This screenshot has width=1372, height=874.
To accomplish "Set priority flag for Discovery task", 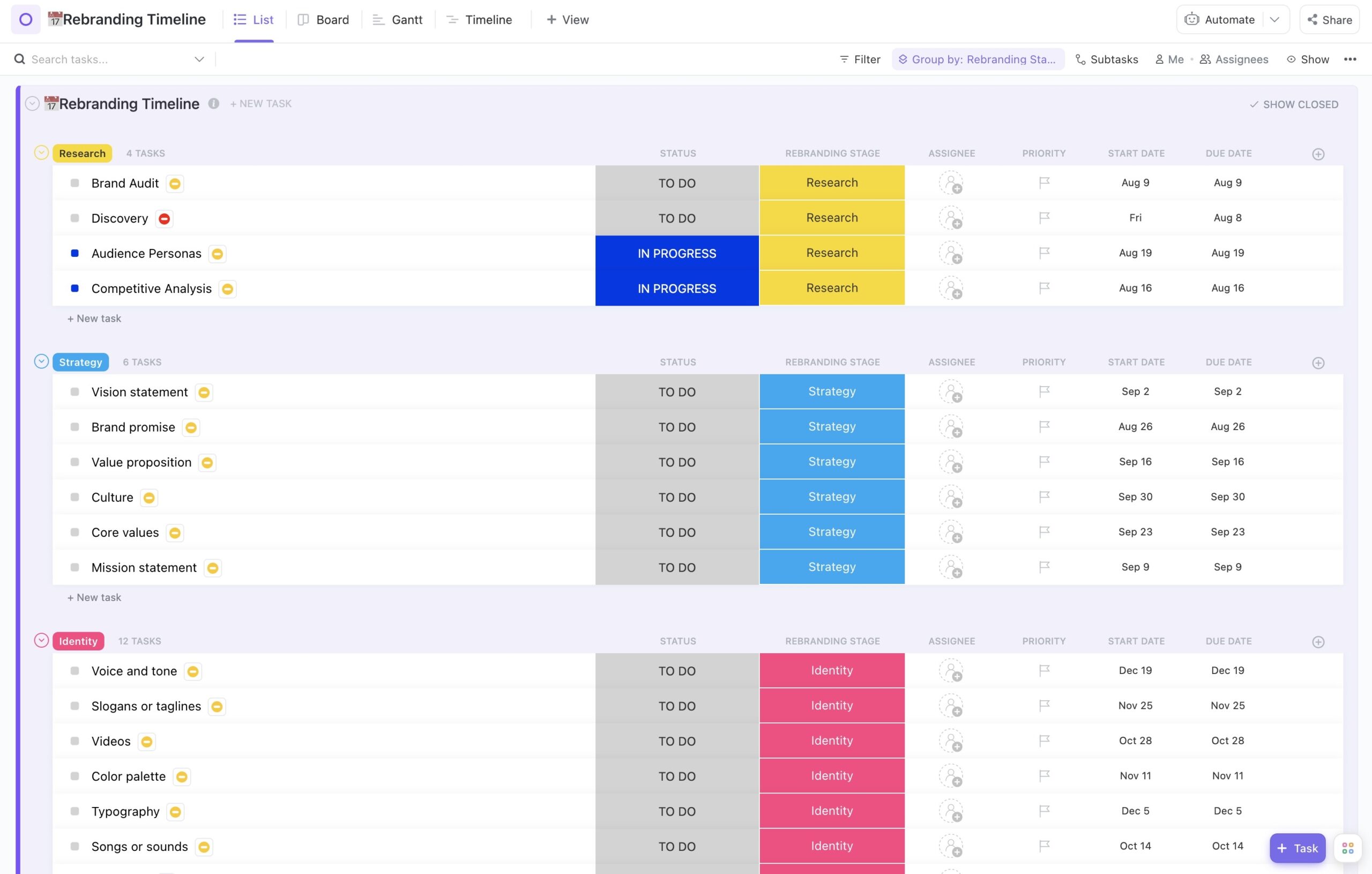I will (1044, 218).
